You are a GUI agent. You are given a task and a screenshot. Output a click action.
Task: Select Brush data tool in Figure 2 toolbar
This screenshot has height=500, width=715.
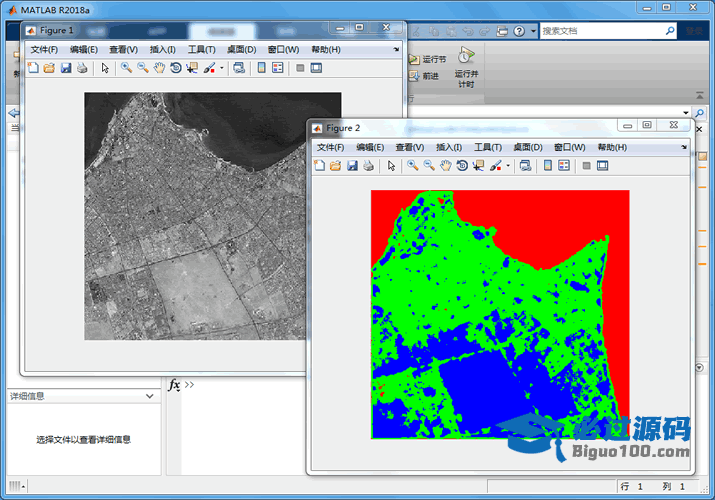pos(496,165)
